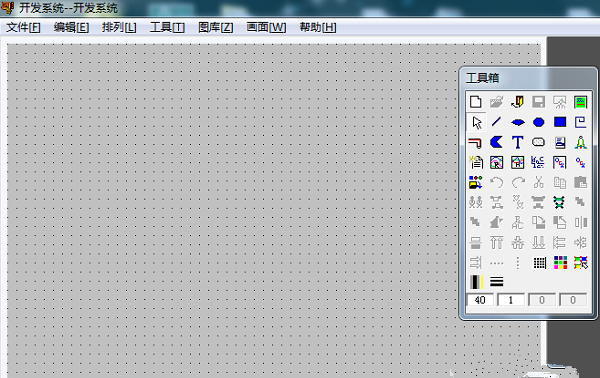Image resolution: width=600 pixels, height=378 pixels.
Task: Select the blue pie sector shape tool
Action: click(x=497, y=142)
